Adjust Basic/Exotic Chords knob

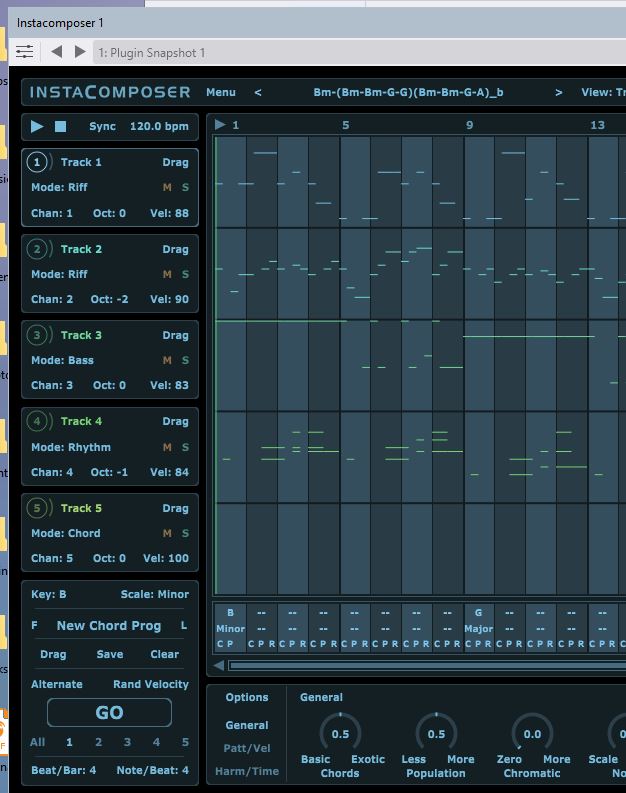pos(340,733)
